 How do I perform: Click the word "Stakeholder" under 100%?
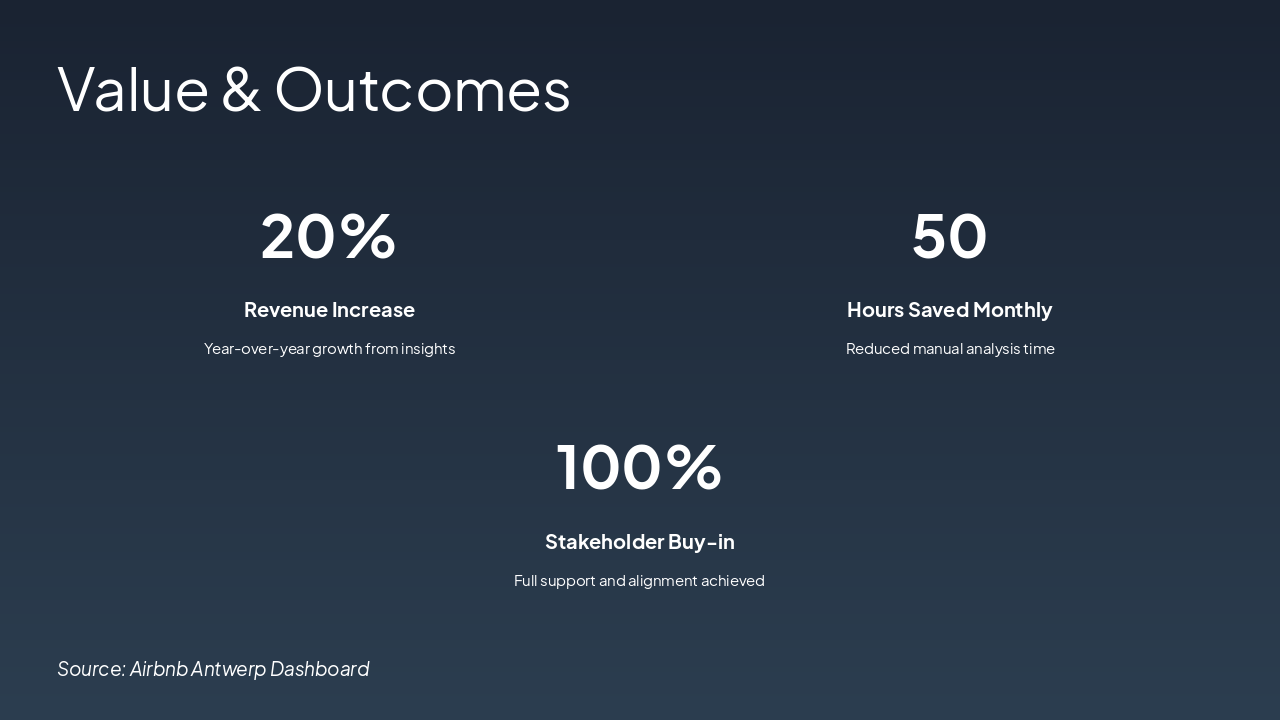click(x=603, y=542)
